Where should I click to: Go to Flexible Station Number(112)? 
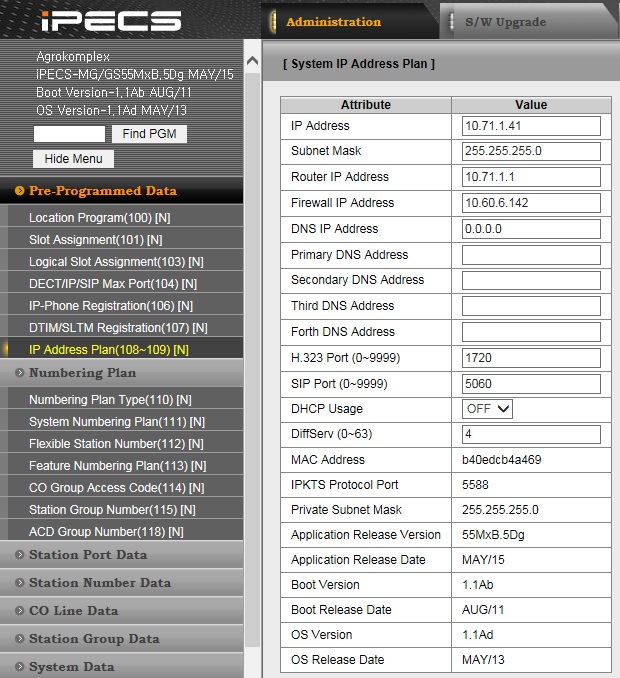coord(116,444)
